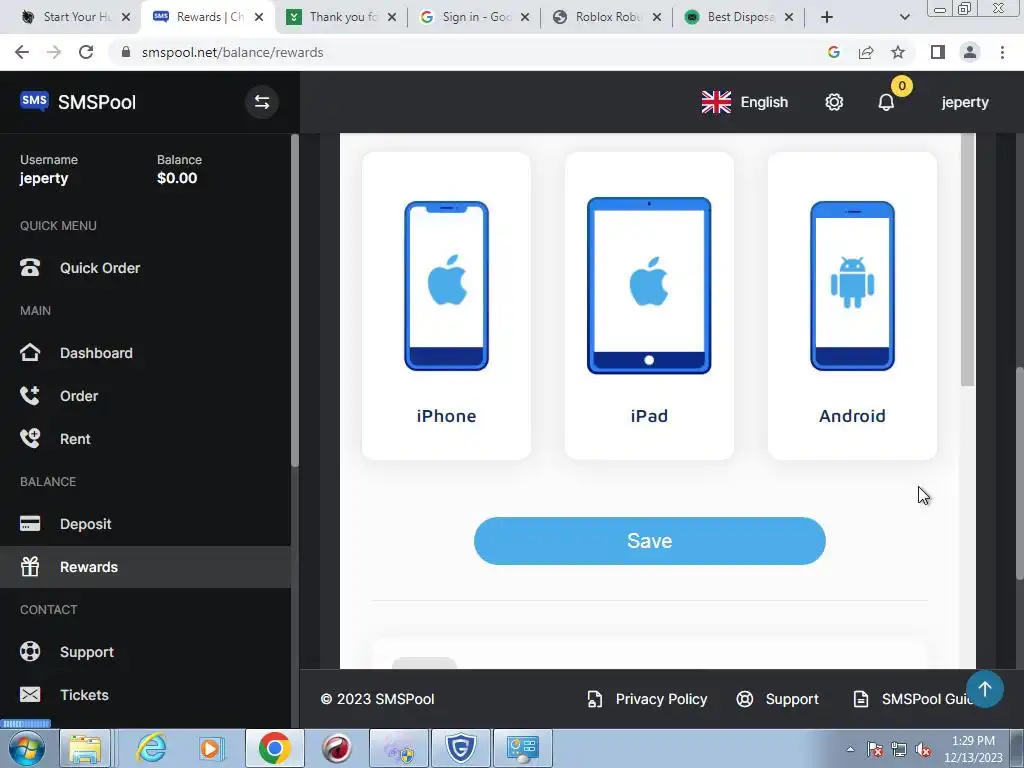Image resolution: width=1024 pixels, height=768 pixels.
Task: Click the Order phone-plus icon
Action: [30, 396]
